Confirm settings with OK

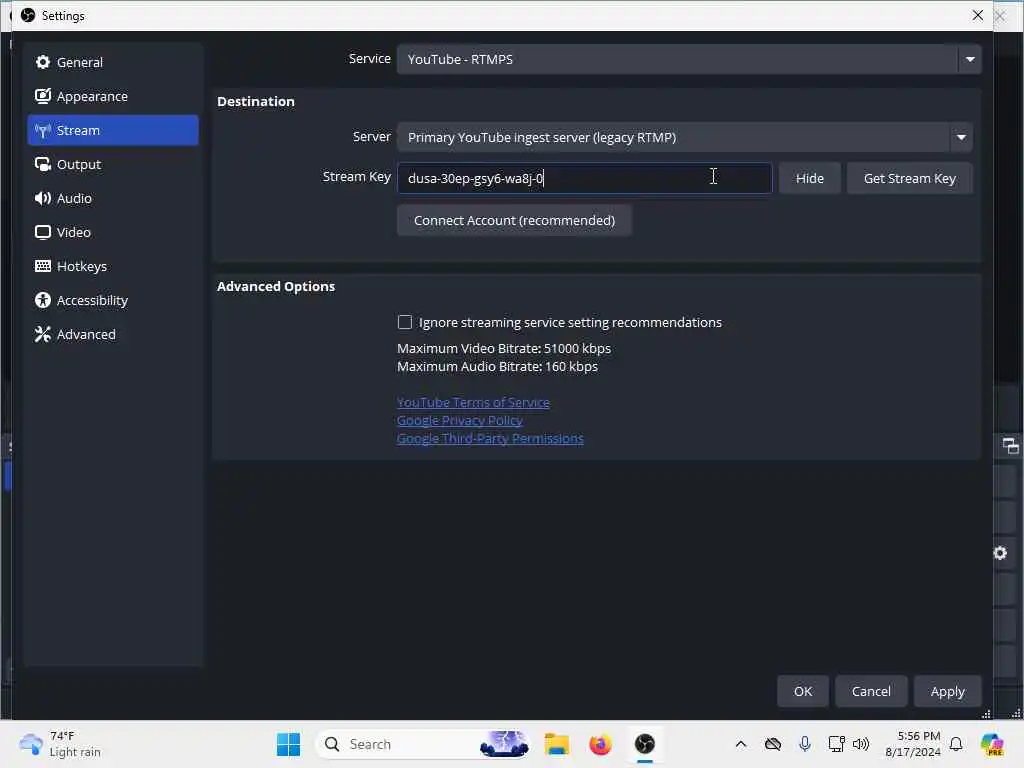tap(803, 691)
